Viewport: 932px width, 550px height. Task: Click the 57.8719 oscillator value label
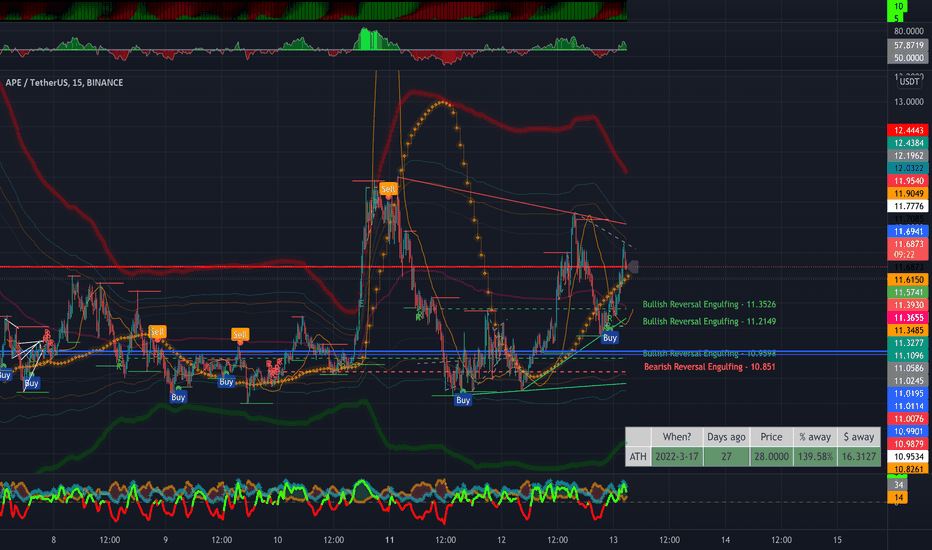coord(908,45)
